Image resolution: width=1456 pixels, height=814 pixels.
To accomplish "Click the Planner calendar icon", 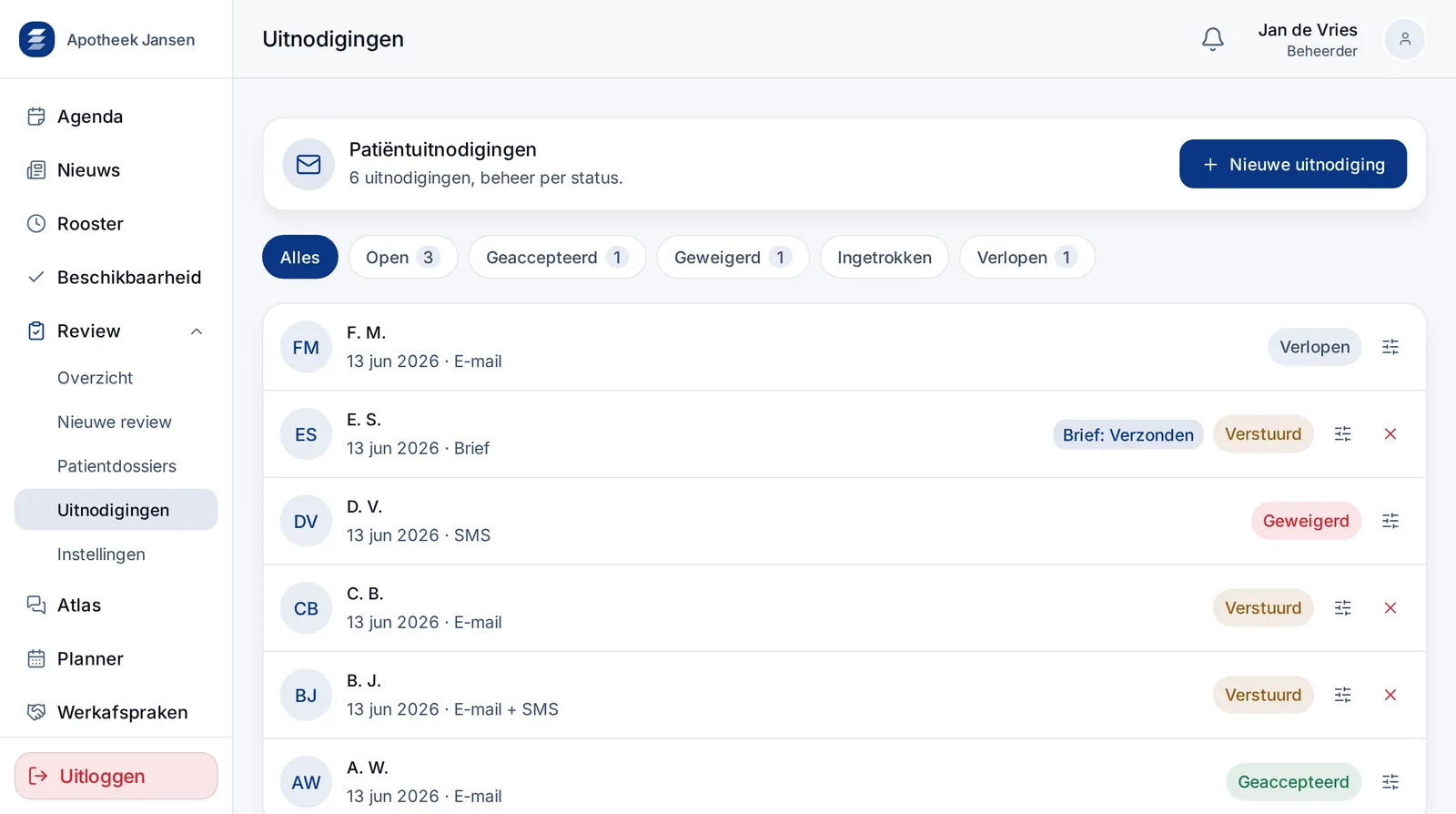I will [36, 658].
